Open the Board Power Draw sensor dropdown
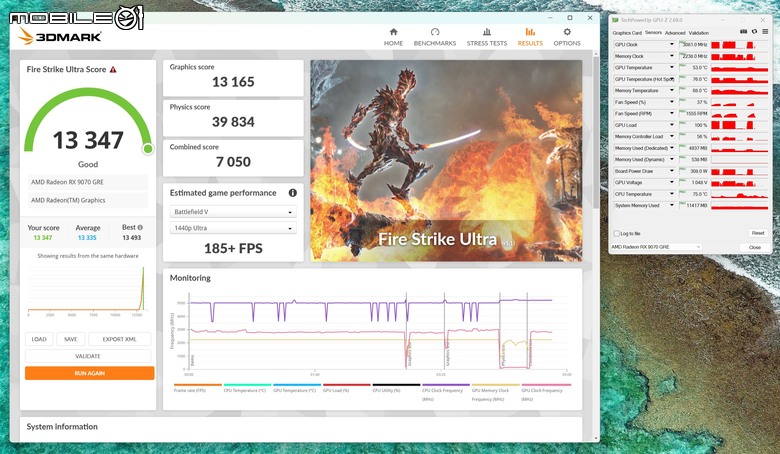Screen dimensions: 780x454 [x=672, y=171]
